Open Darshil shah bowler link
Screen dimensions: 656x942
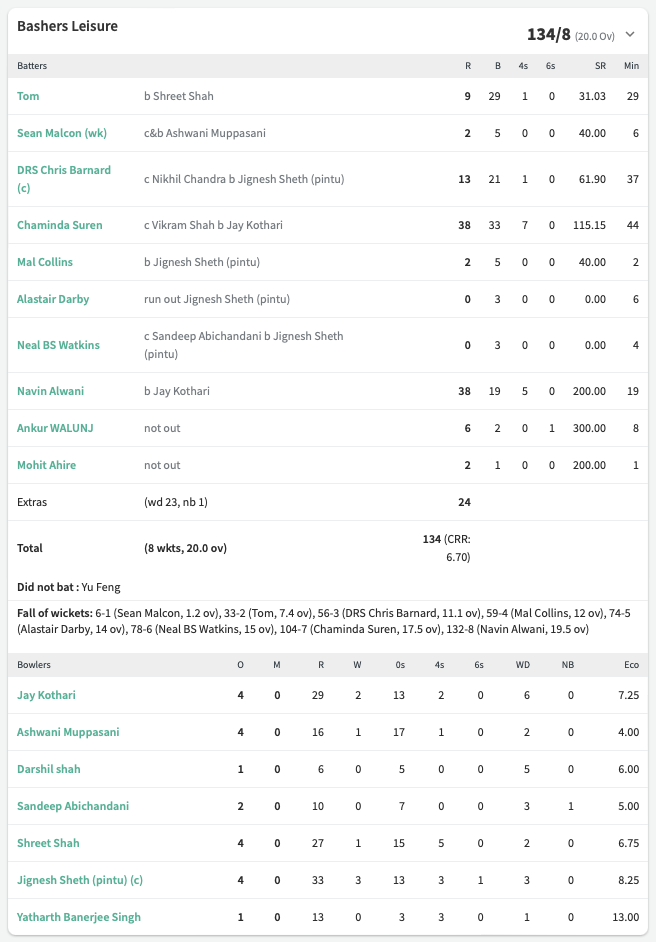(49, 769)
